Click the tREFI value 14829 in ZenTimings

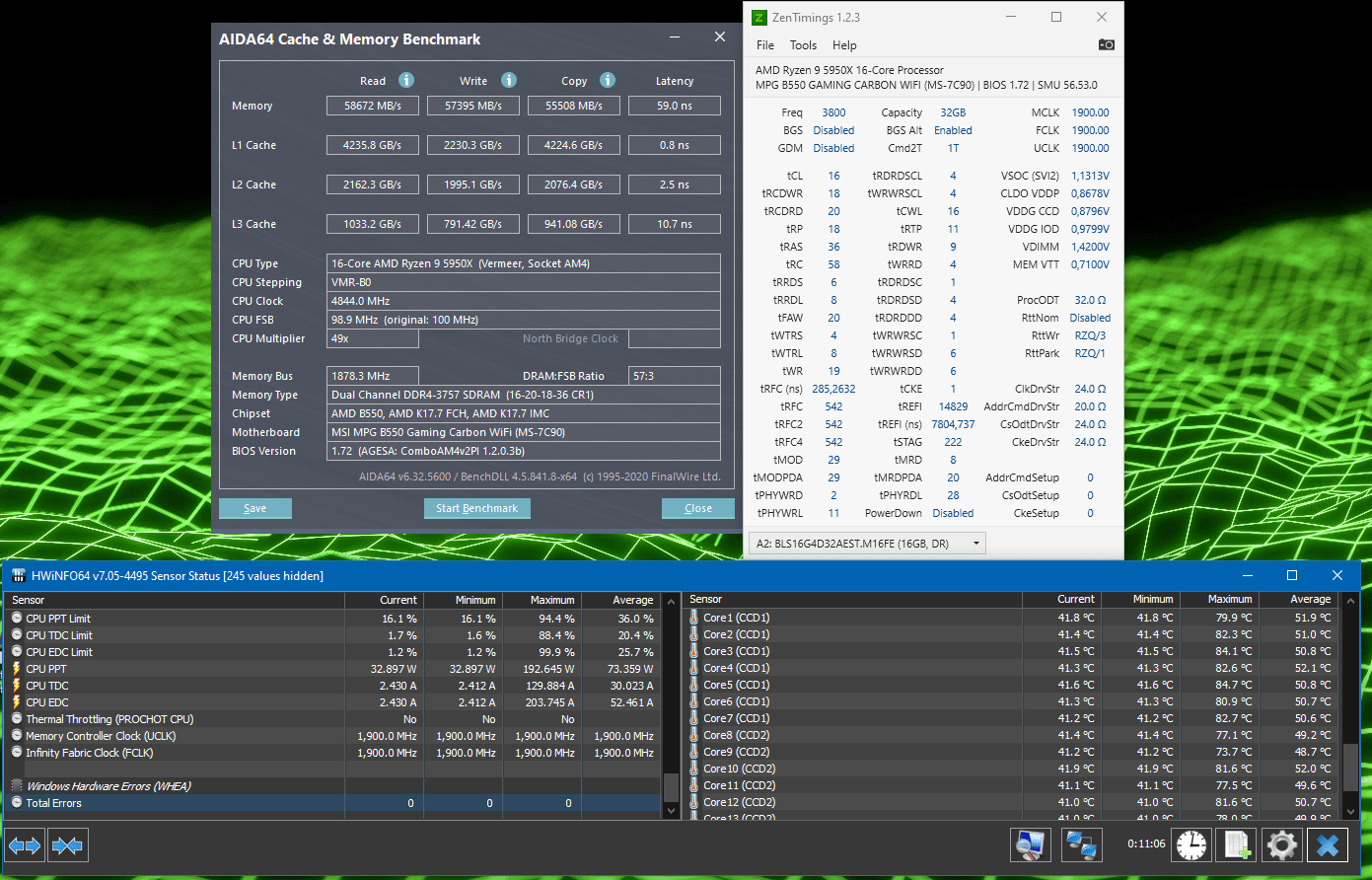click(953, 406)
